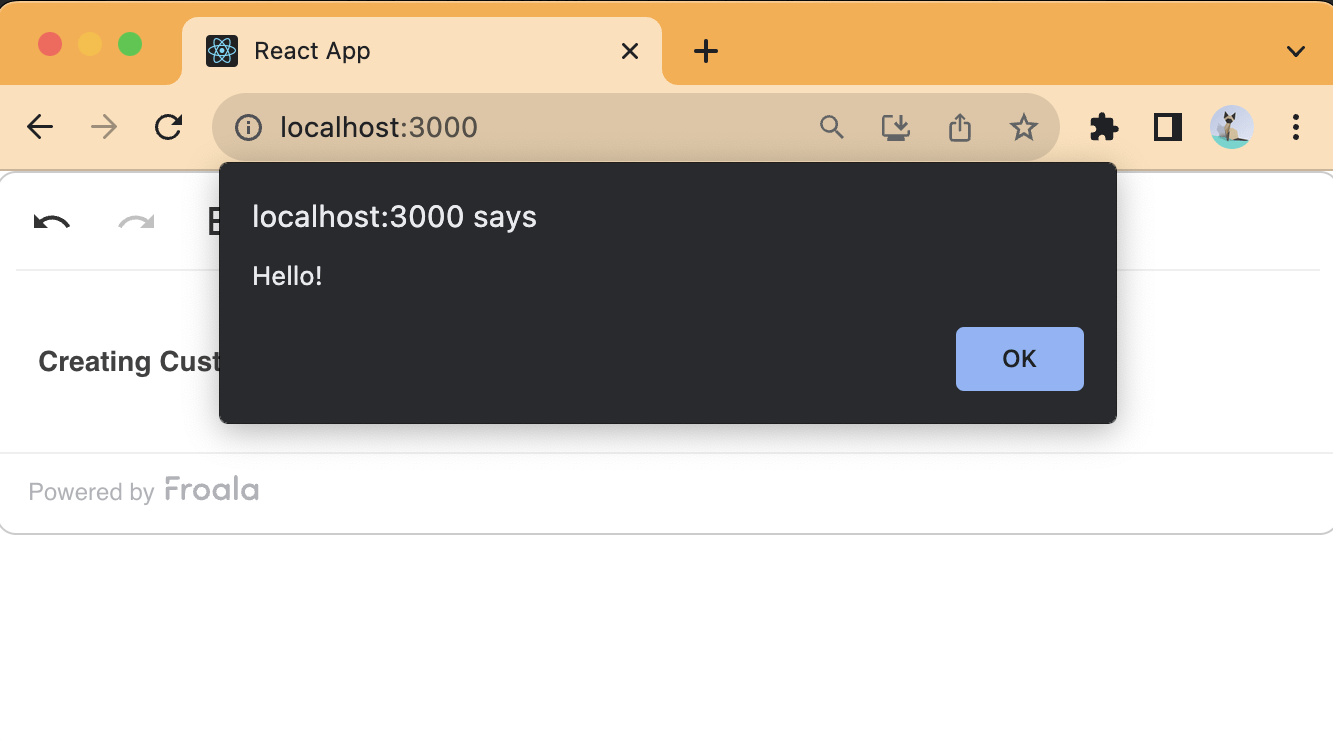Image resolution: width=1333 pixels, height=742 pixels.
Task: Share this page using share icon
Action: tap(959, 127)
